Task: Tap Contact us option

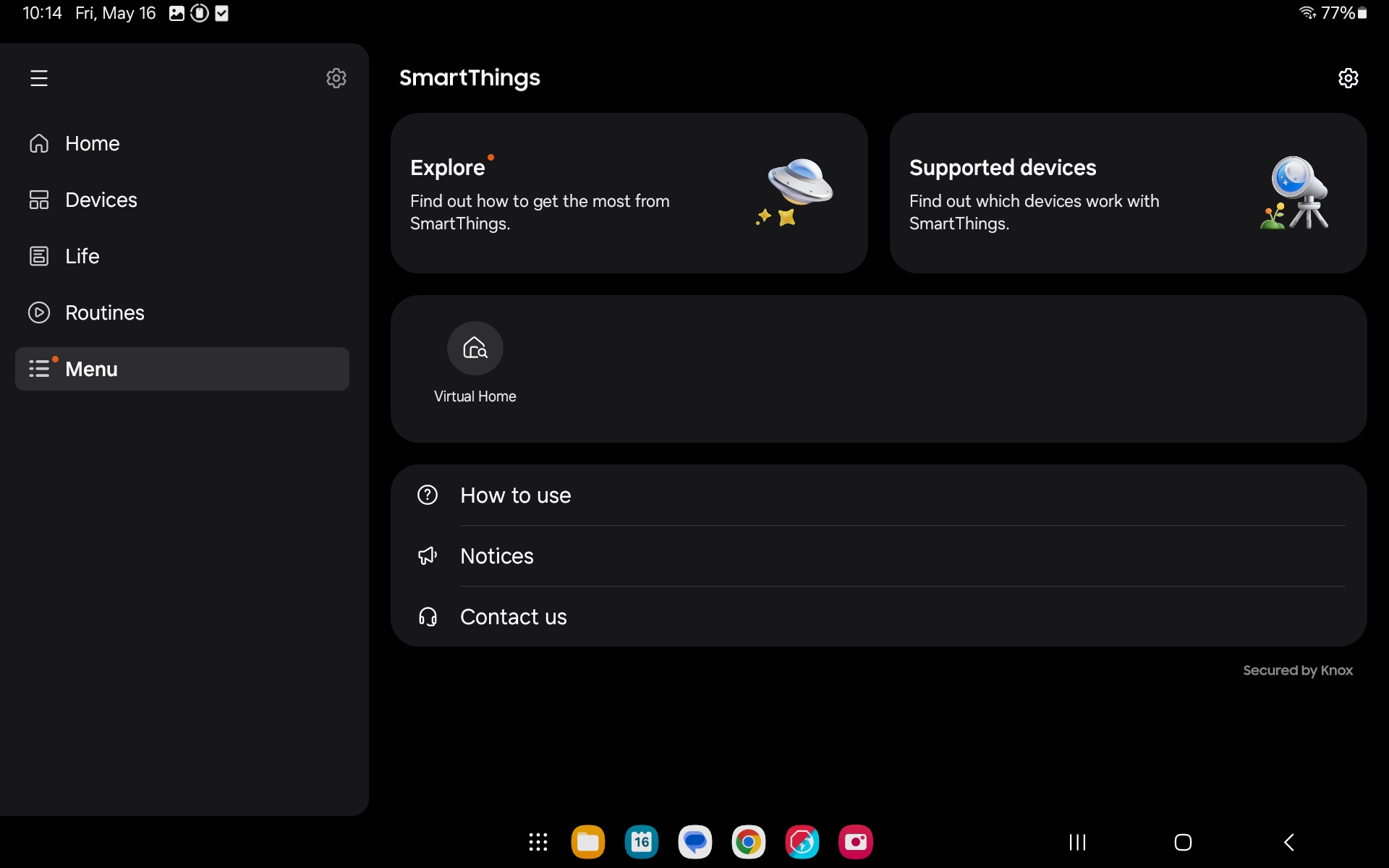Action: [513, 617]
